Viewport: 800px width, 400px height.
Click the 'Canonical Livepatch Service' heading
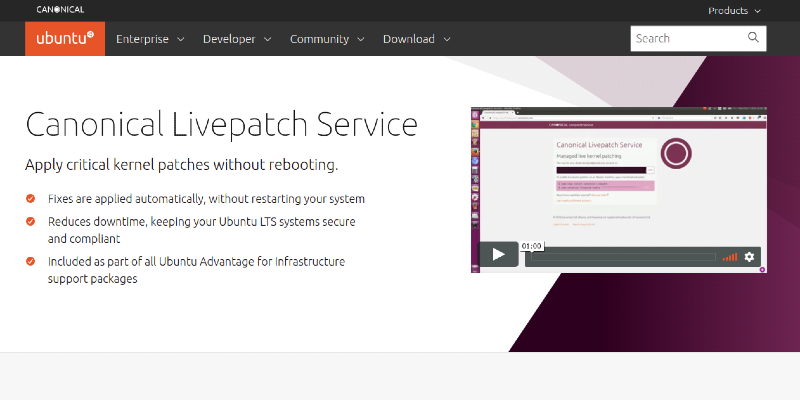221,125
